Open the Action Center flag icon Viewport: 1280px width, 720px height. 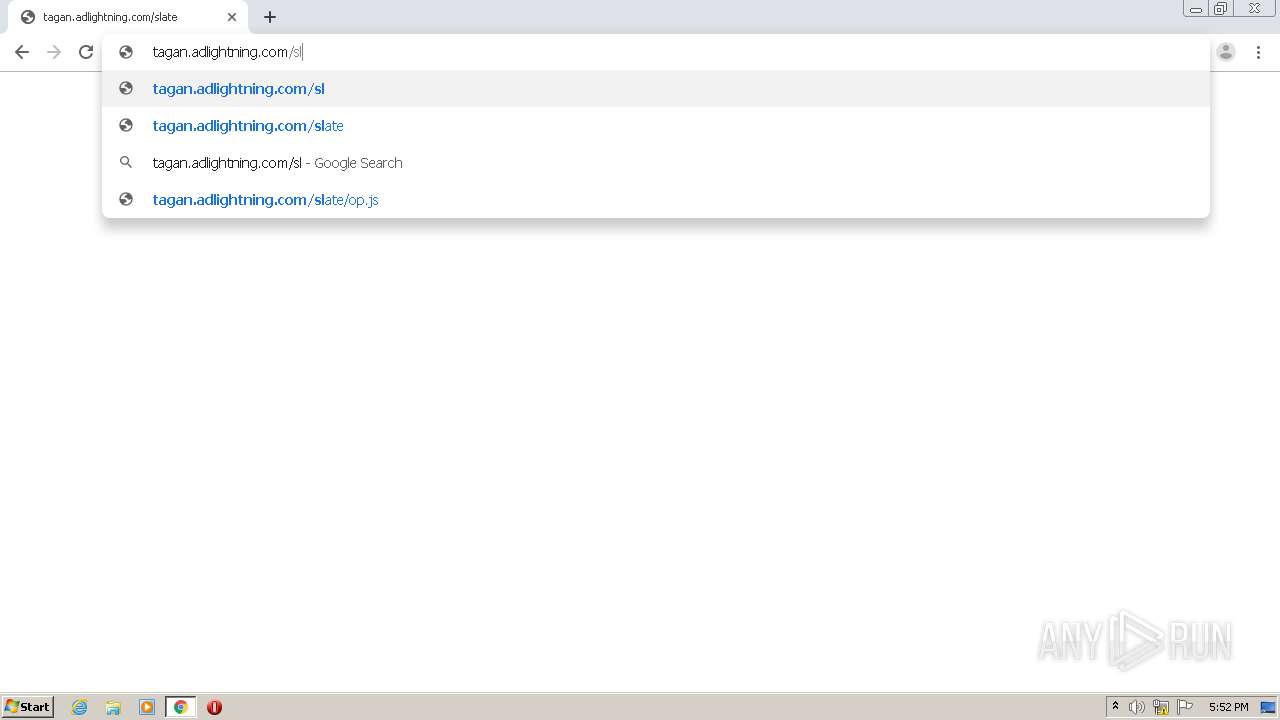(x=1185, y=707)
